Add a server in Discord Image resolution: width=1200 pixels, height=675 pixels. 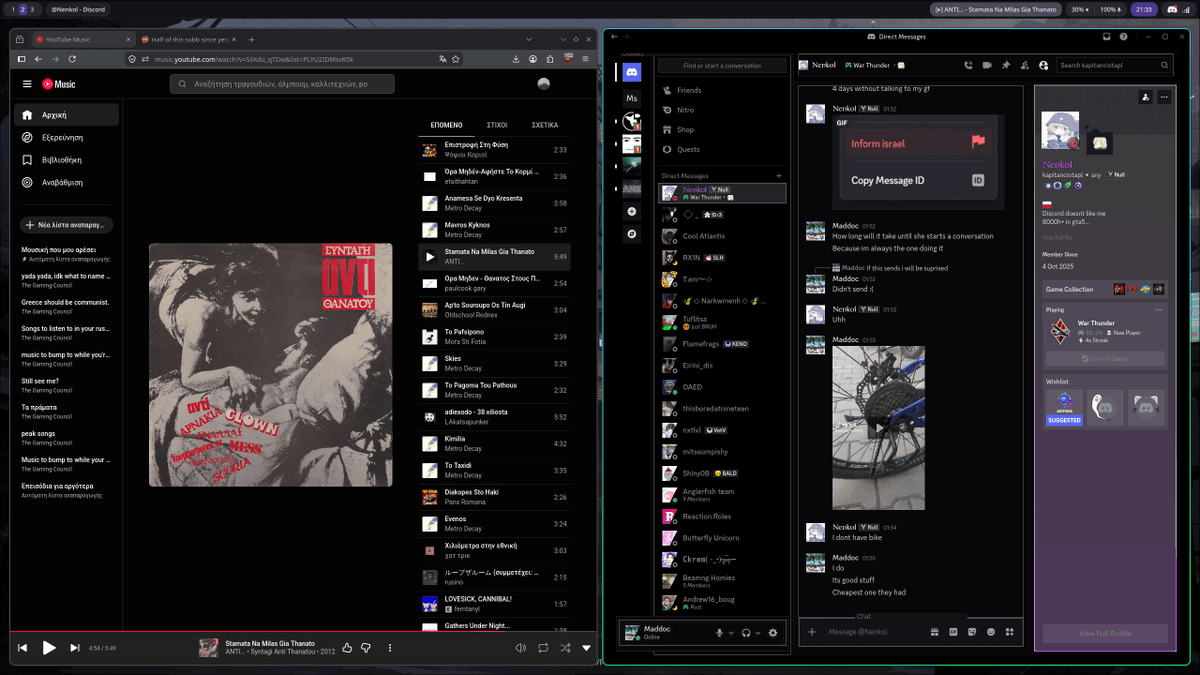click(631, 211)
